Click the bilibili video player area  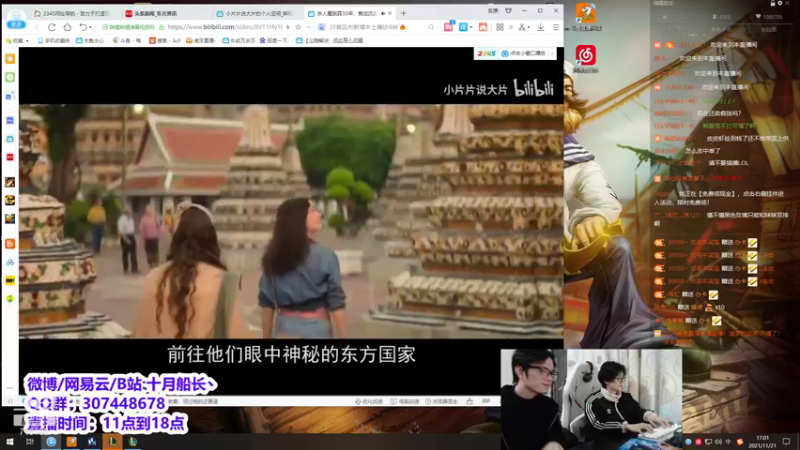coord(291,221)
